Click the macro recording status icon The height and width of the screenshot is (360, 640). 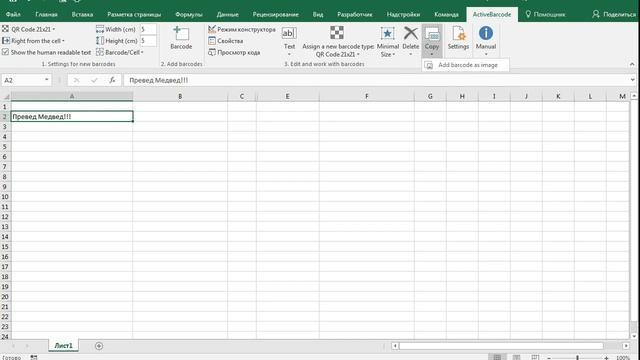[34, 358]
